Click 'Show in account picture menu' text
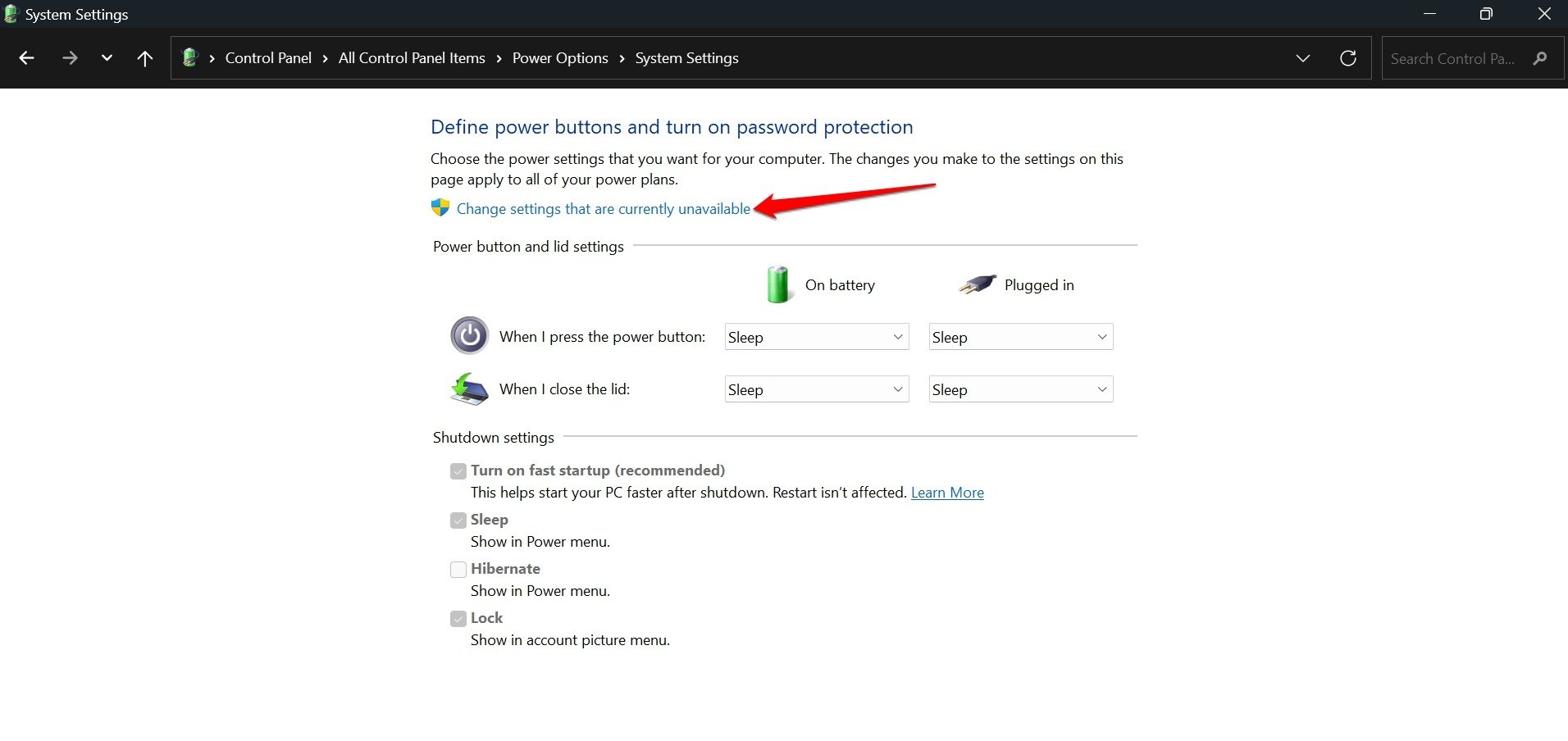 click(x=570, y=640)
